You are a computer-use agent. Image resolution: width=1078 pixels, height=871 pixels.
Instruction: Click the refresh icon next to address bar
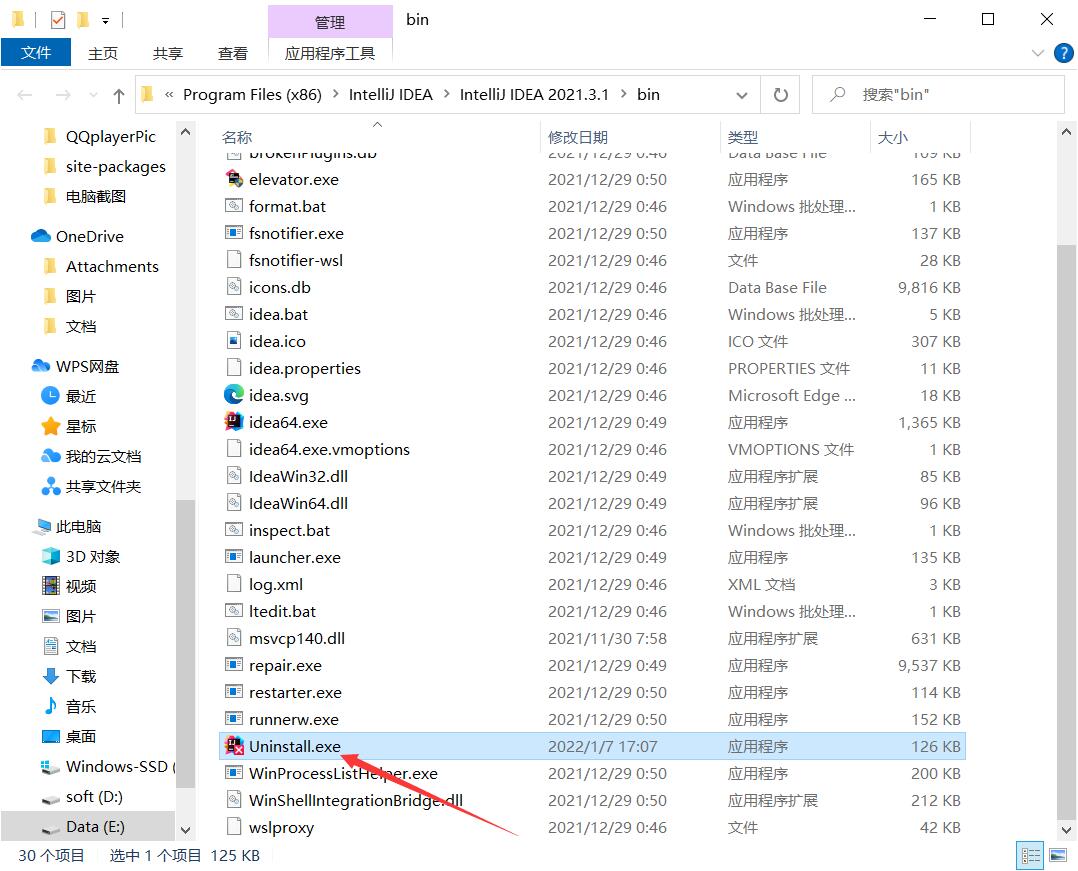coord(781,94)
